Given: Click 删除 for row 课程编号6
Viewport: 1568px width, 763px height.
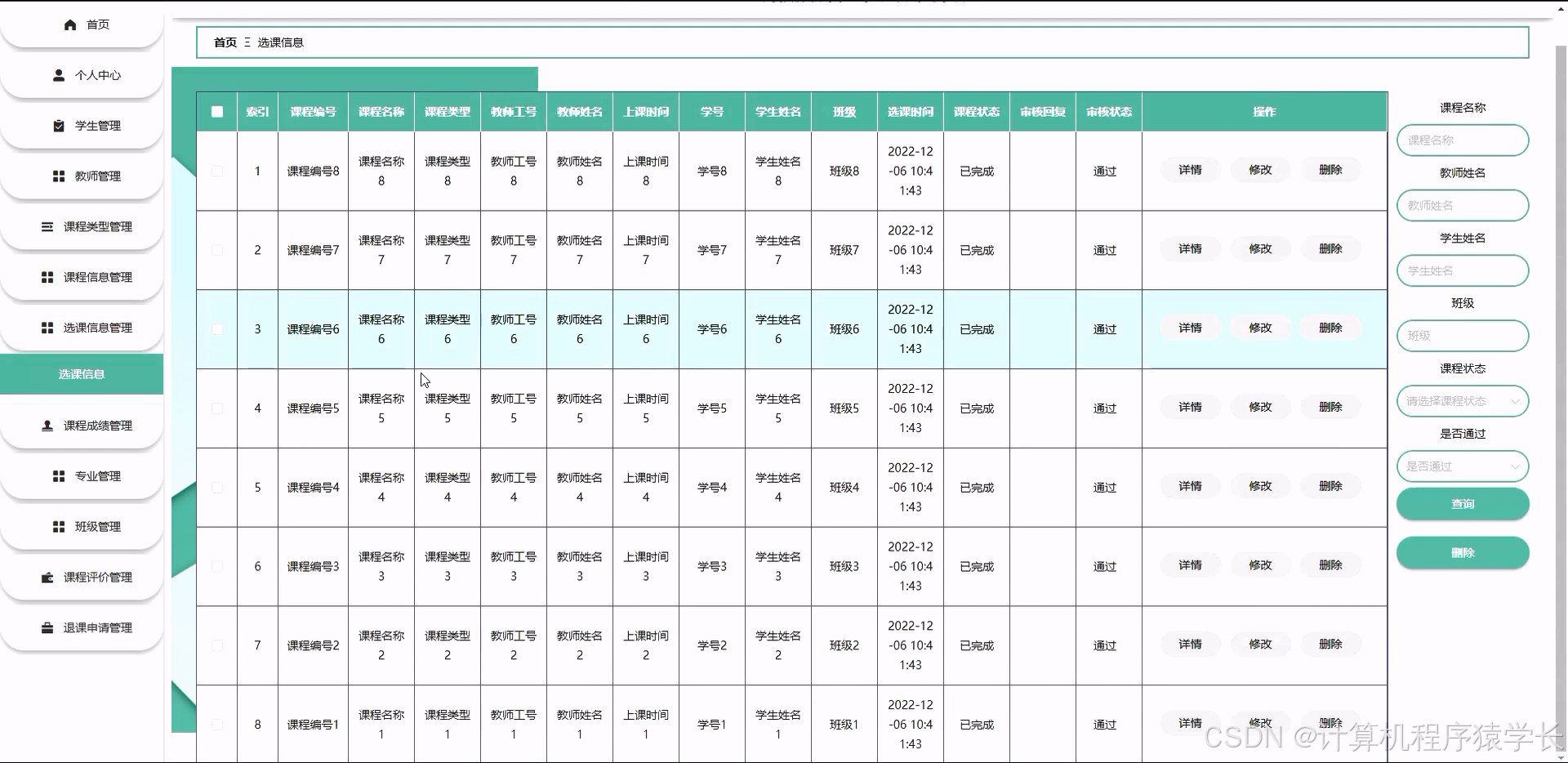Looking at the screenshot, I should click(x=1330, y=328).
